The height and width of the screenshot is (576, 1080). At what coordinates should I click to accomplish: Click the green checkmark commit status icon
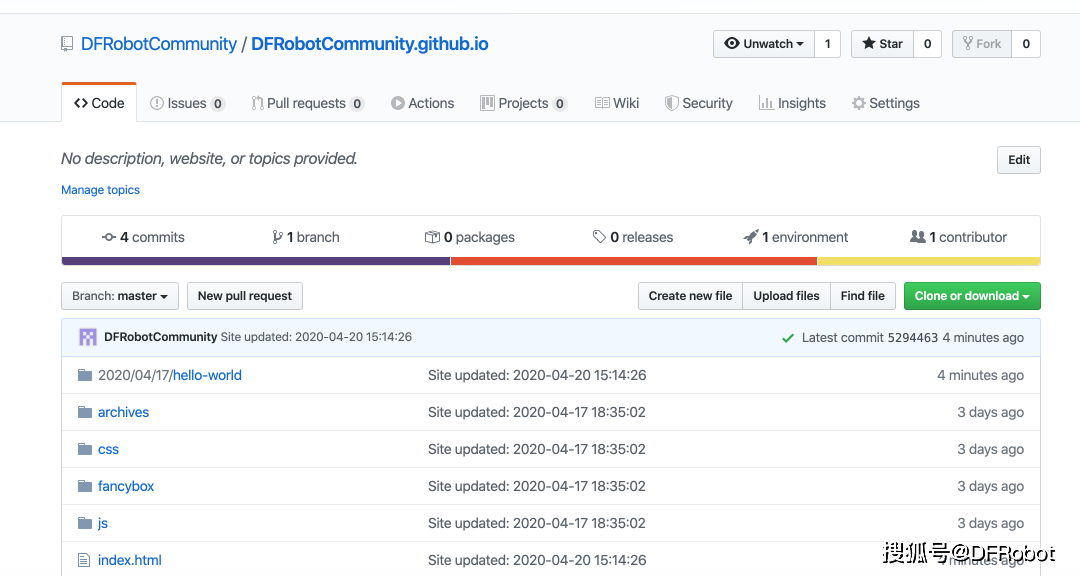788,338
